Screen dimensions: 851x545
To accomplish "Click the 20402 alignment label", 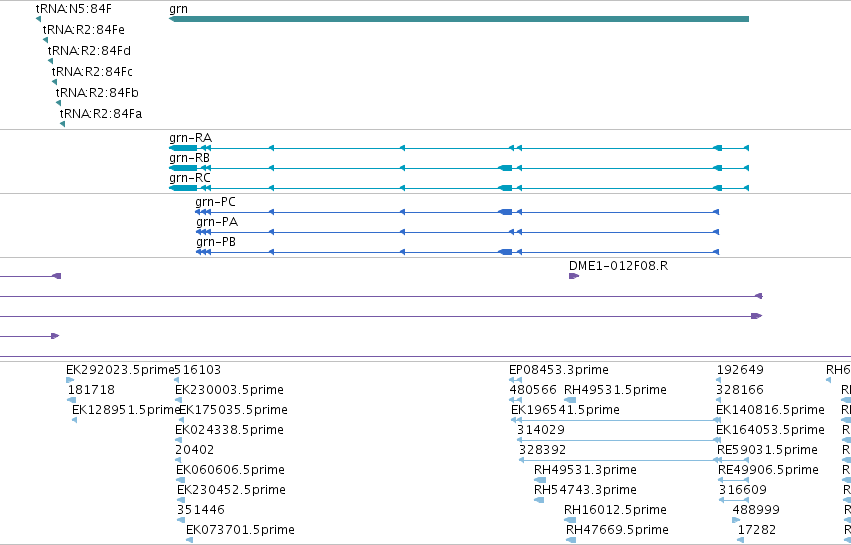I will [194, 450].
